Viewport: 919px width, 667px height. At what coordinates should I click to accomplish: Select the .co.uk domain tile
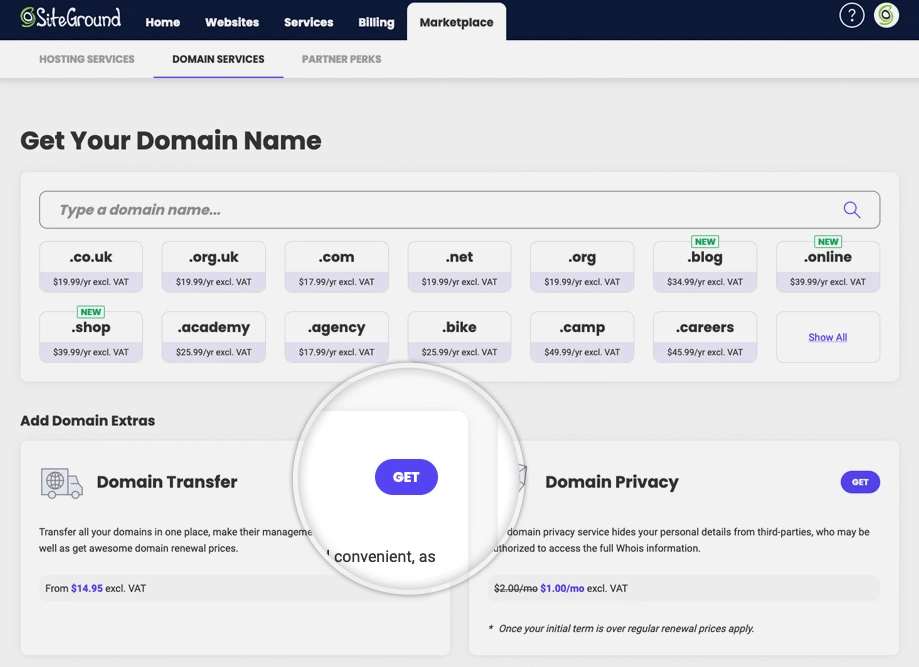pyautogui.click(x=91, y=266)
